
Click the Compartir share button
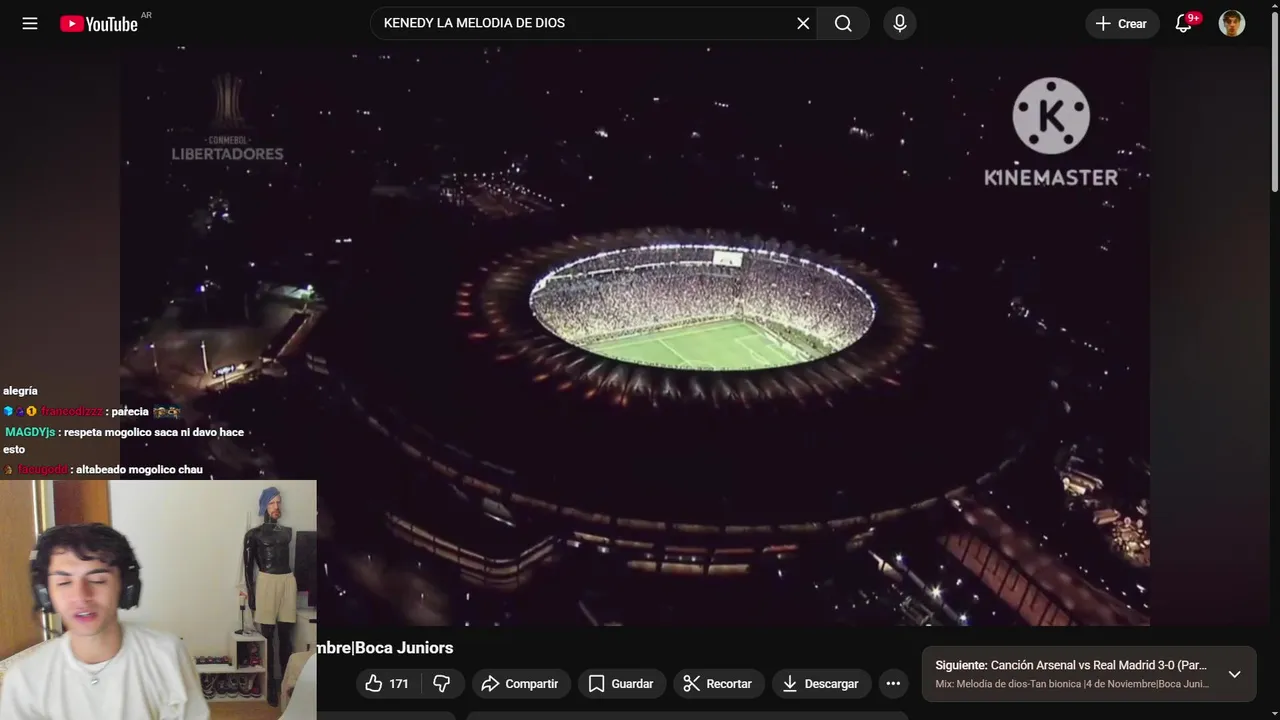(x=520, y=683)
